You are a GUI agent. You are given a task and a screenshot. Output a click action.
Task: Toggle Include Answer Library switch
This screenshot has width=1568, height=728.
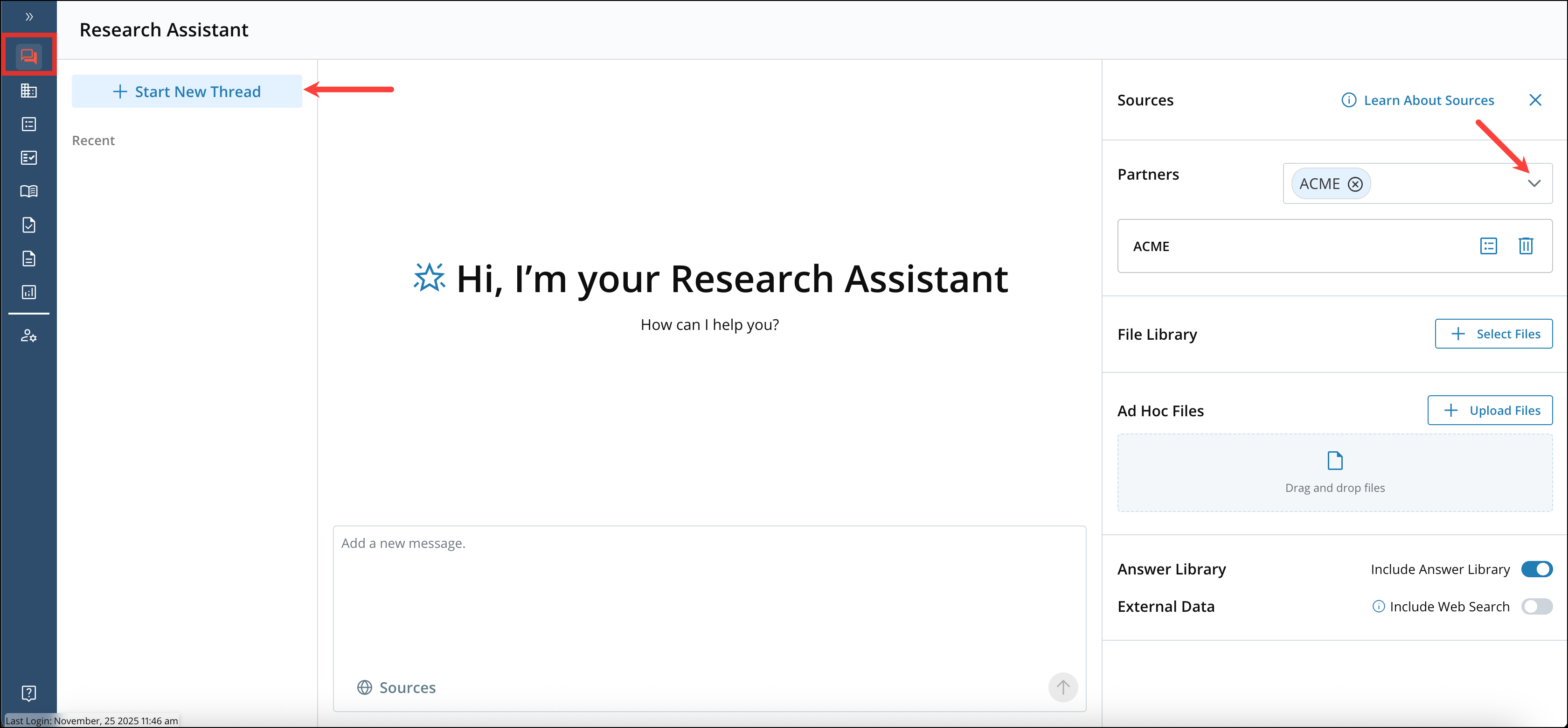(x=1536, y=569)
